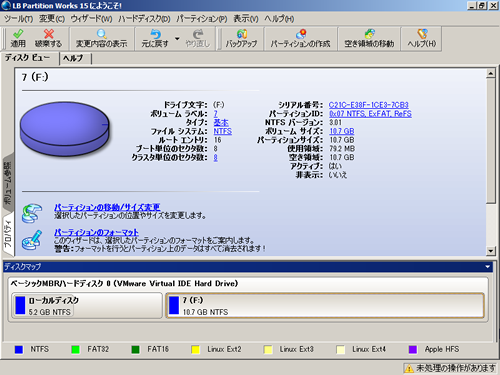Viewport: 500px width, 375px height.
Task: Click the volume label link 7
Action: 216,114
